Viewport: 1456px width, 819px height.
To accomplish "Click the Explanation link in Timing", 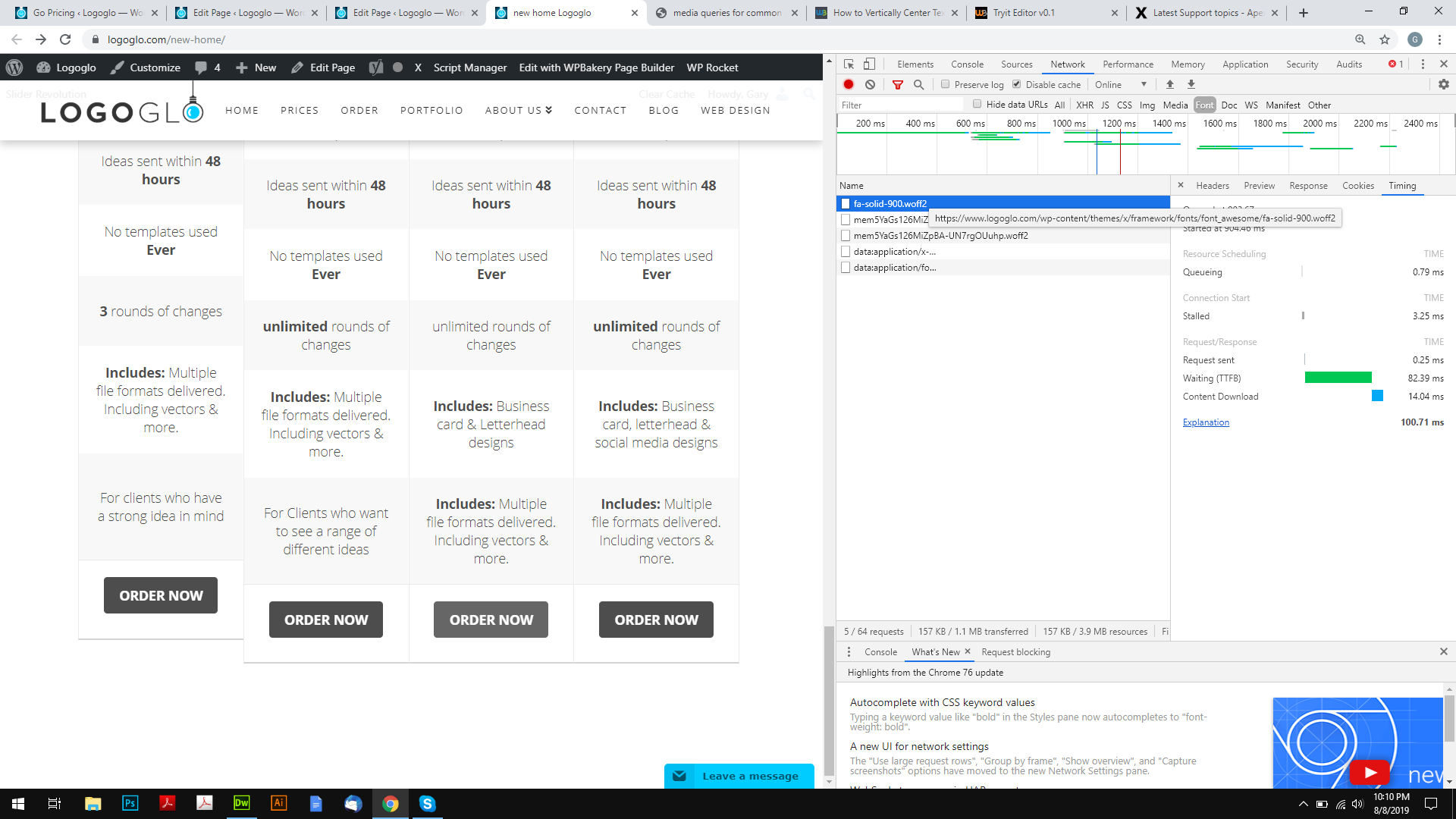I will point(1206,422).
